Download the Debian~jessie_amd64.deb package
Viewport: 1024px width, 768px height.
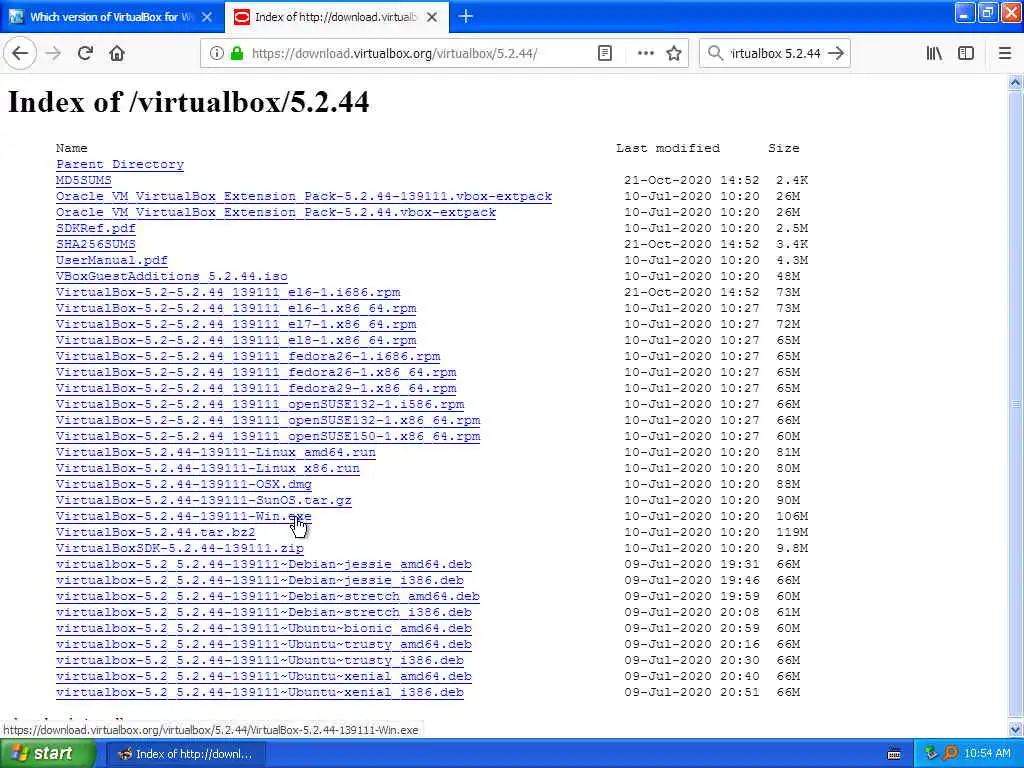264,564
